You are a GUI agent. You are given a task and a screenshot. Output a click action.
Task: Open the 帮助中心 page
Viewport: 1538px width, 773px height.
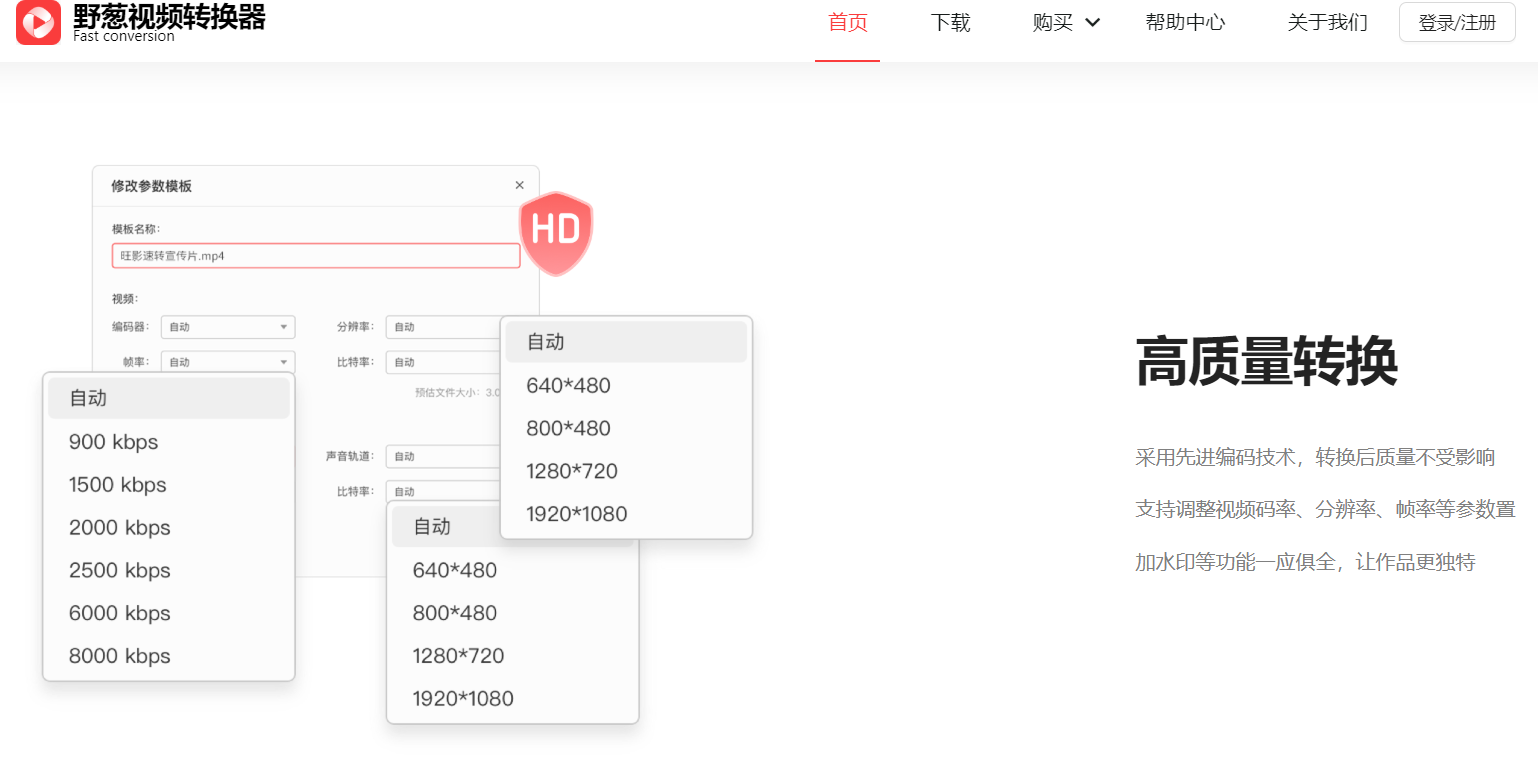pyautogui.click(x=1185, y=22)
